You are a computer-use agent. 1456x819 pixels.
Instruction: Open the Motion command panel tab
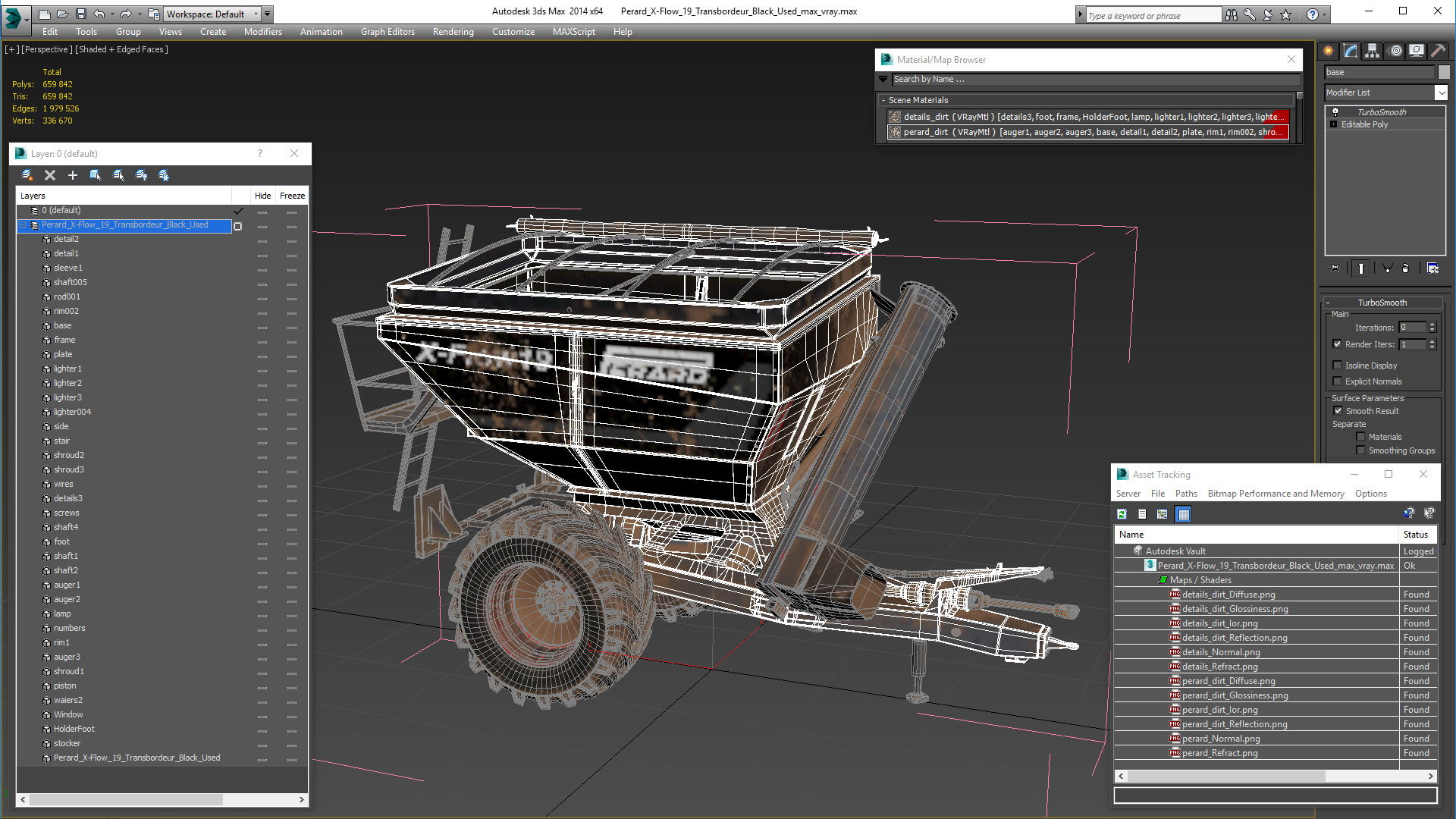tap(1395, 51)
